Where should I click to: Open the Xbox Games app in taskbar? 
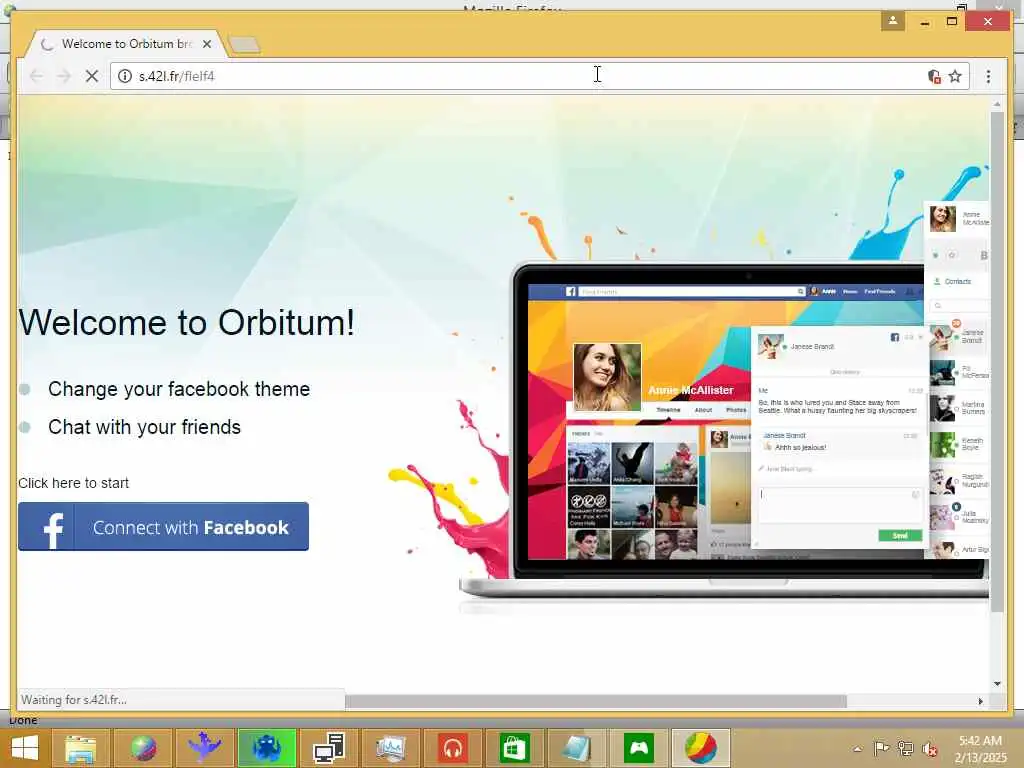pos(638,748)
